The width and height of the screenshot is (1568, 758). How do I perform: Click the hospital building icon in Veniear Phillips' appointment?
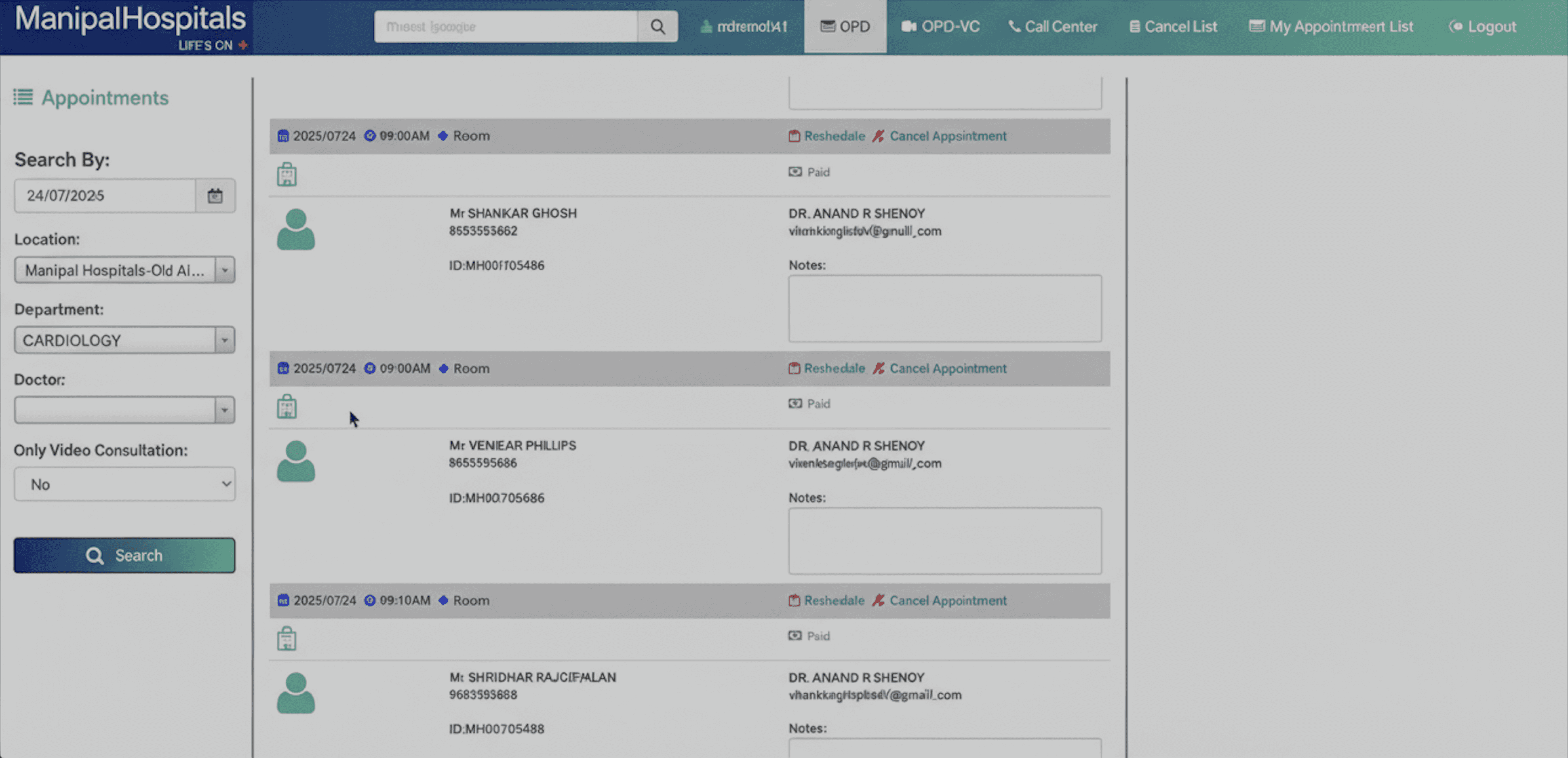[x=287, y=407]
